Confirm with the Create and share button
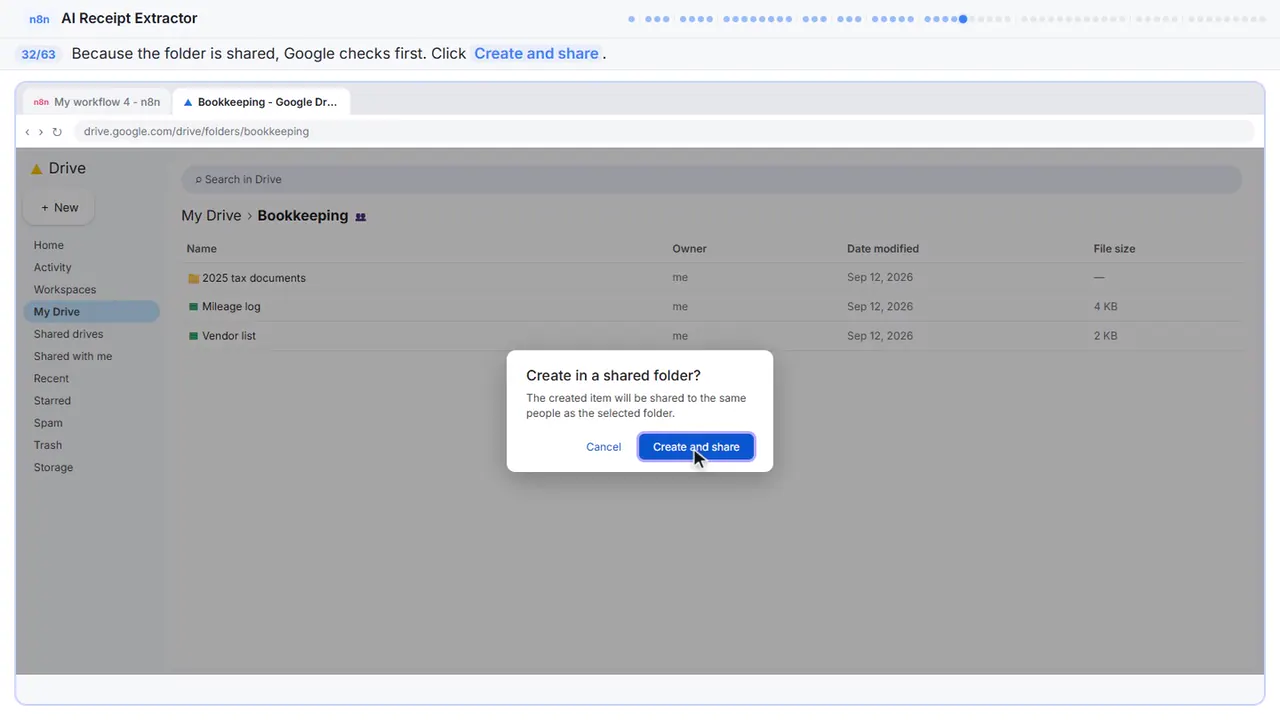Viewport: 1280px width, 720px height. point(696,447)
